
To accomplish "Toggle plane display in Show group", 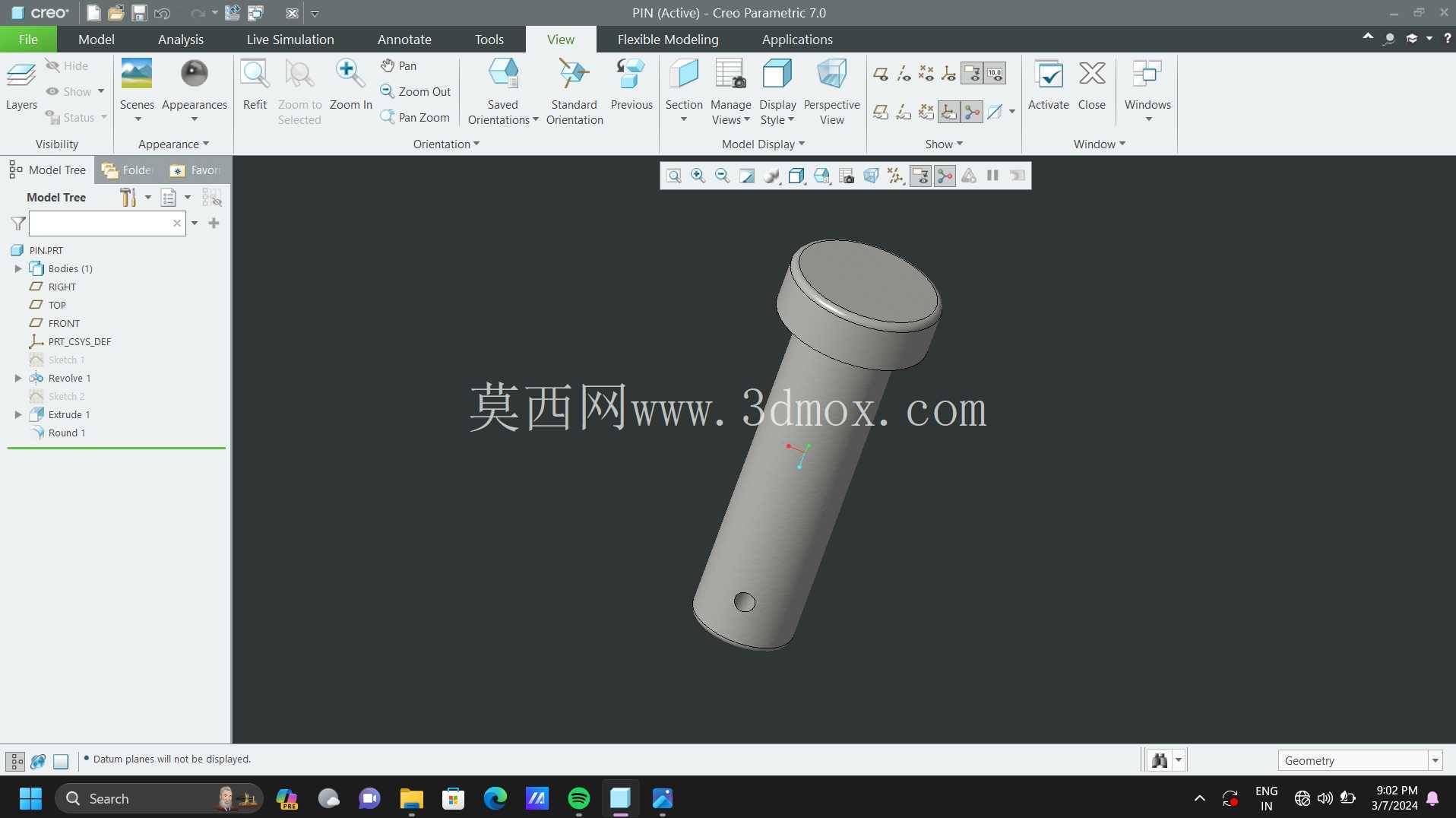I will (881, 74).
